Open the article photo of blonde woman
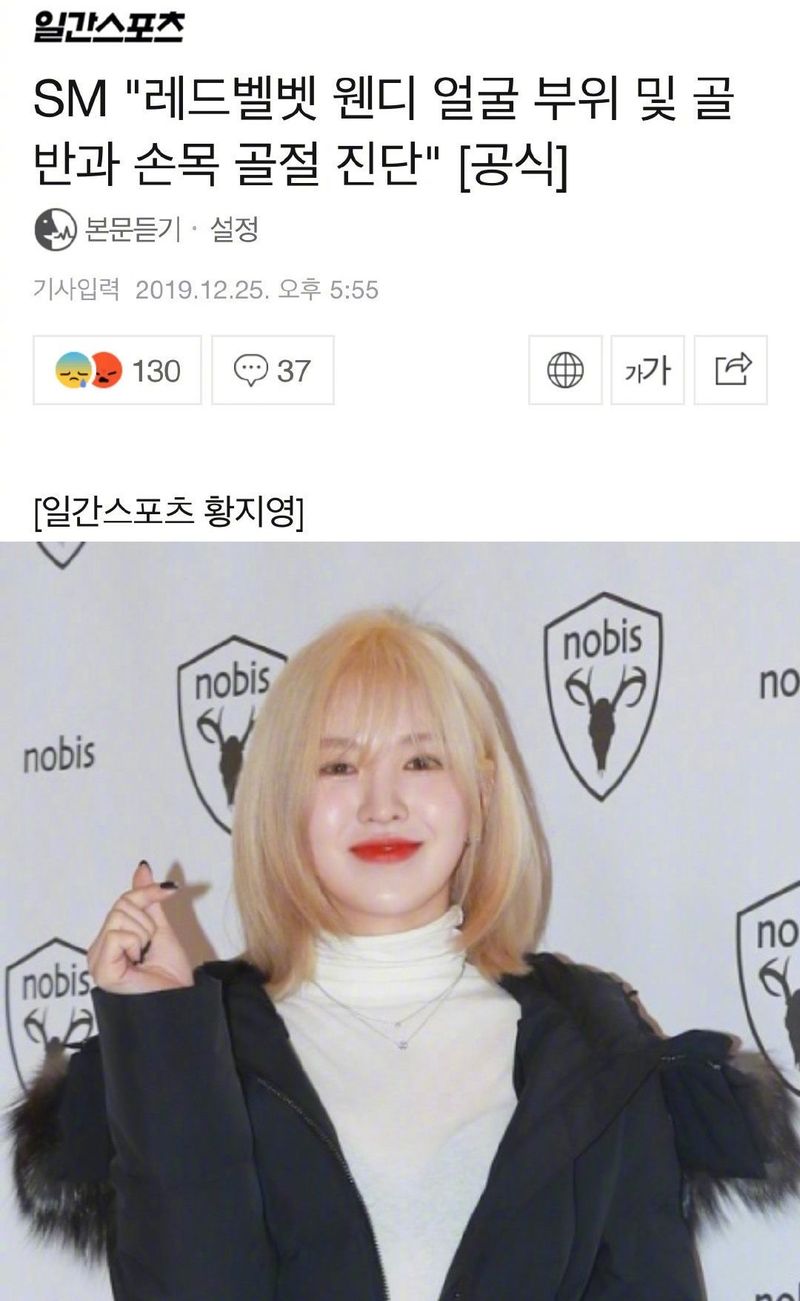800x1301 pixels. point(400,921)
